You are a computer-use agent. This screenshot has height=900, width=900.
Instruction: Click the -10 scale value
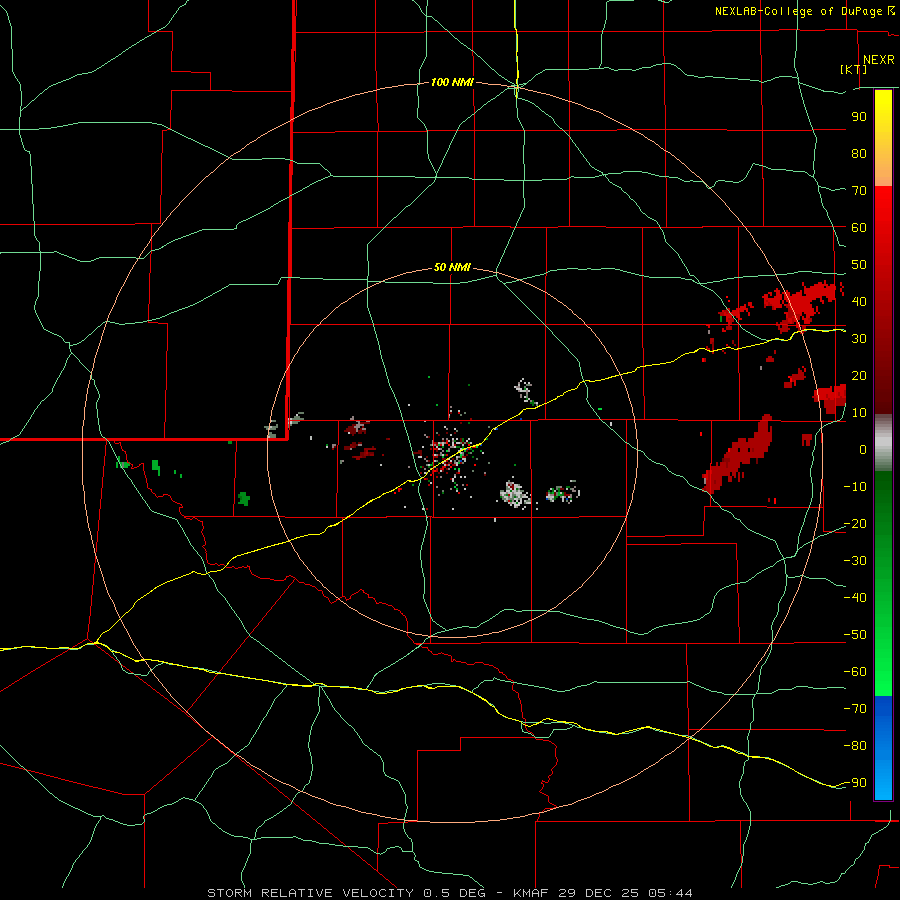(855, 487)
